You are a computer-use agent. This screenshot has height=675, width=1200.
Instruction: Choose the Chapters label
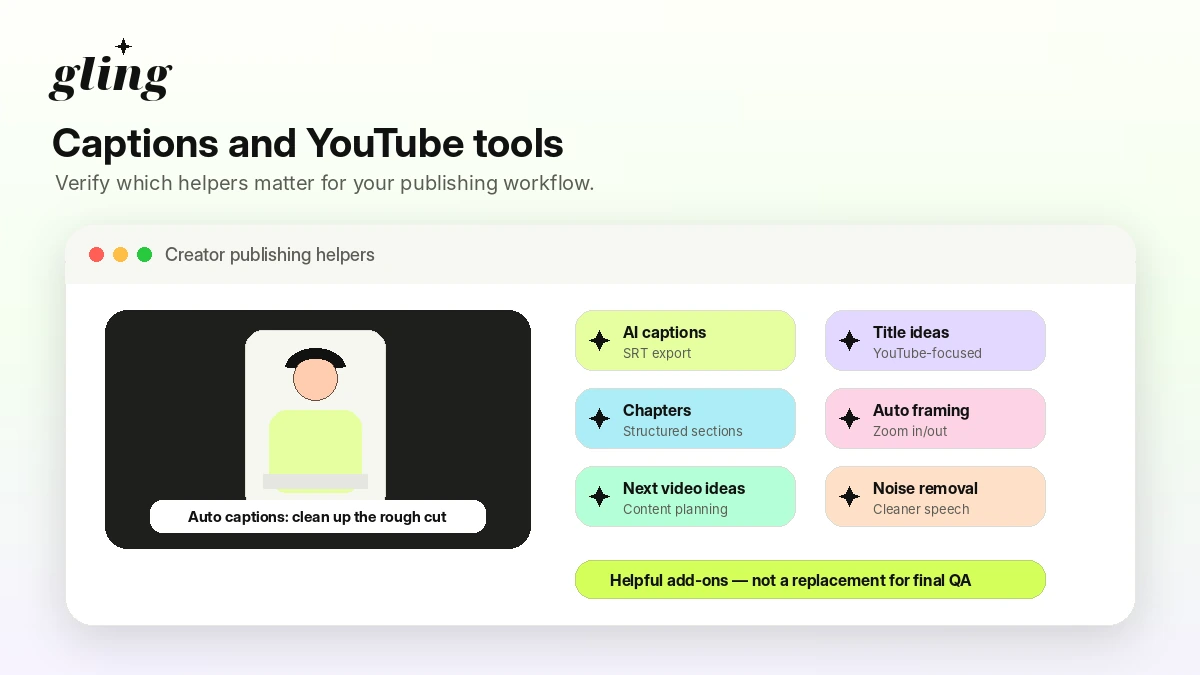tap(657, 410)
